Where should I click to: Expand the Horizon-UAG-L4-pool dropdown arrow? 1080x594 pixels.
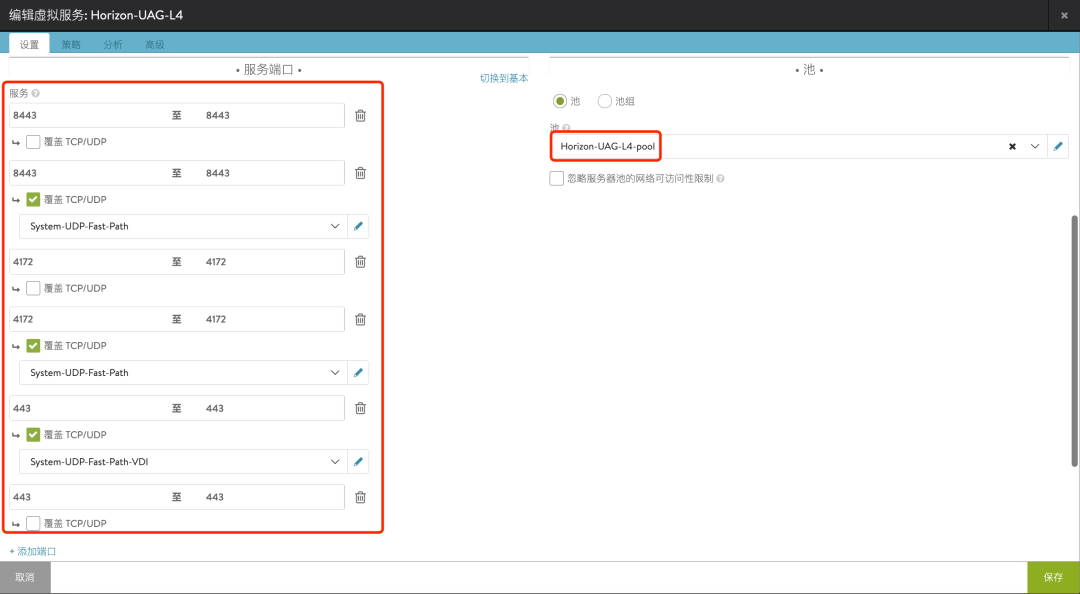(x=1034, y=146)
